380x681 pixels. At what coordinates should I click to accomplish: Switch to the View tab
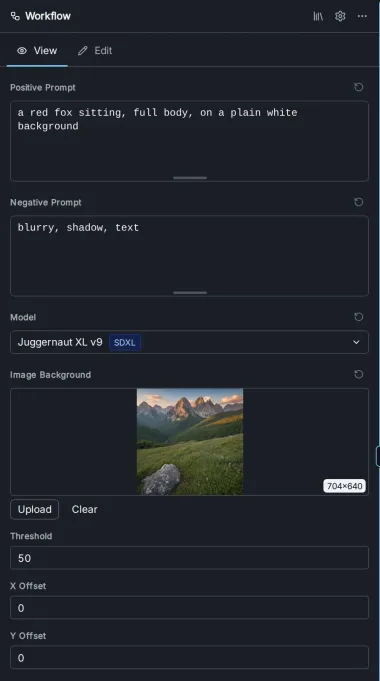37,51
